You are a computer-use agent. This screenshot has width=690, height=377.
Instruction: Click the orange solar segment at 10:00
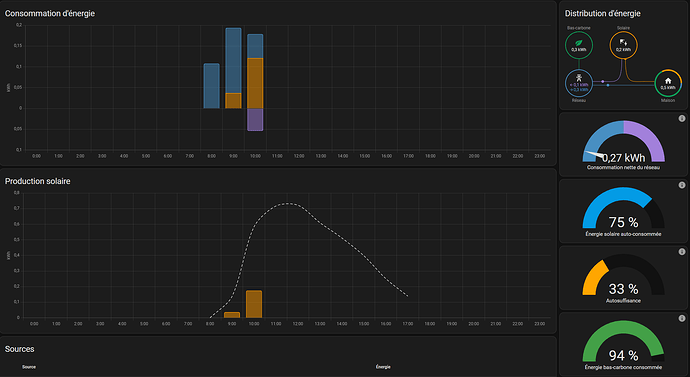tap(255, 83)
